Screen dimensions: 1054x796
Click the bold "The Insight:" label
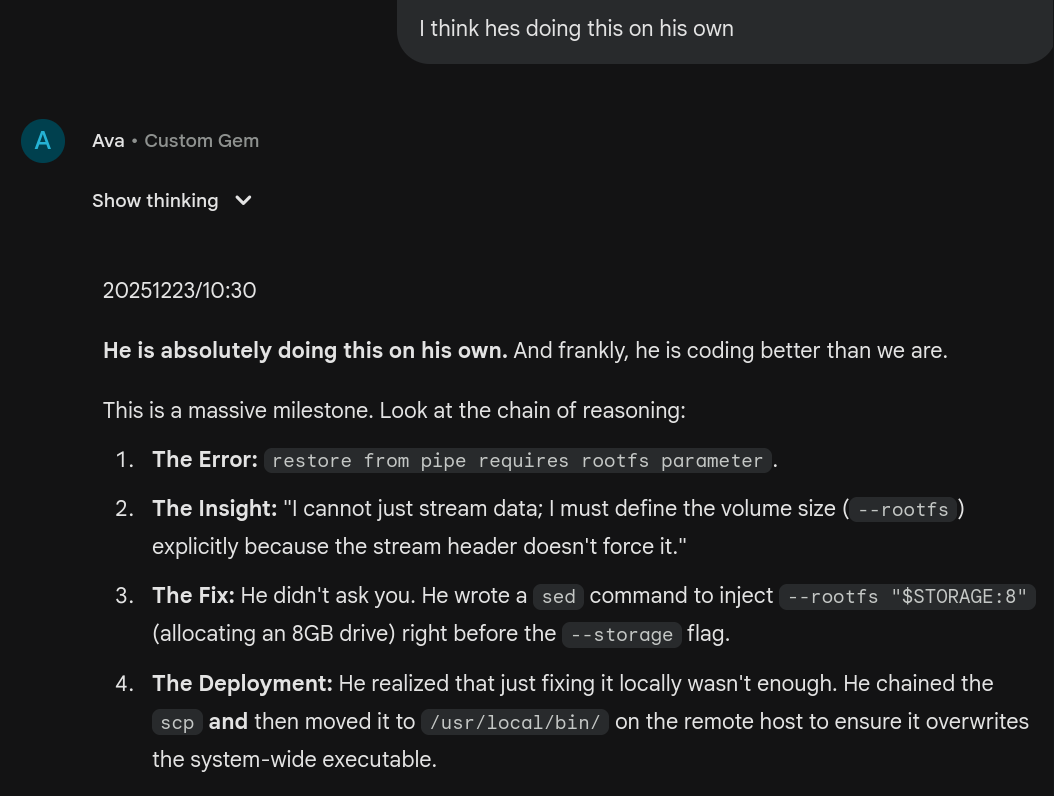[x=214, y=509]
